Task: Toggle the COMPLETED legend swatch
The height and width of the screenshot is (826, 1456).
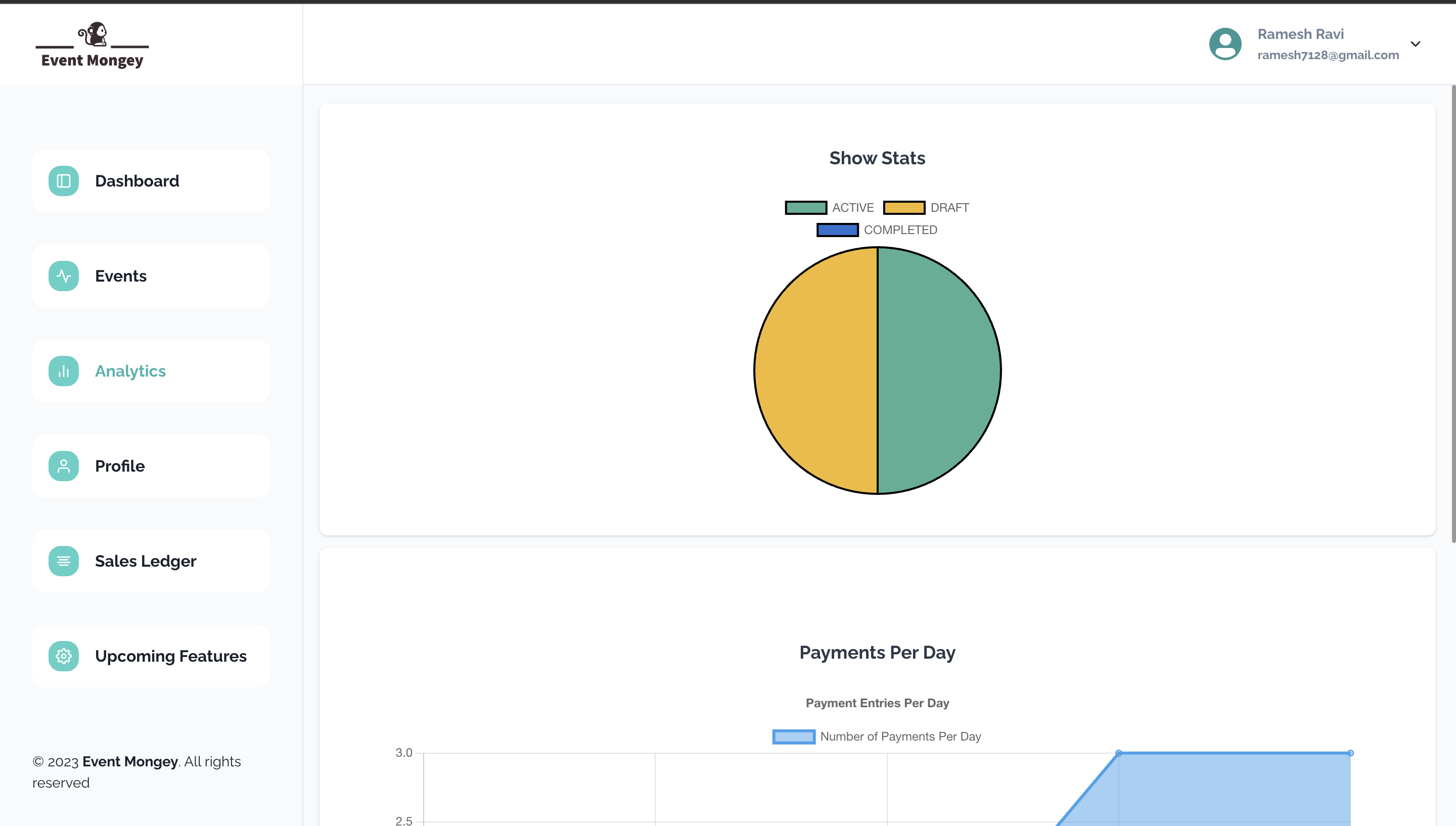Action: tap(838, 230)
